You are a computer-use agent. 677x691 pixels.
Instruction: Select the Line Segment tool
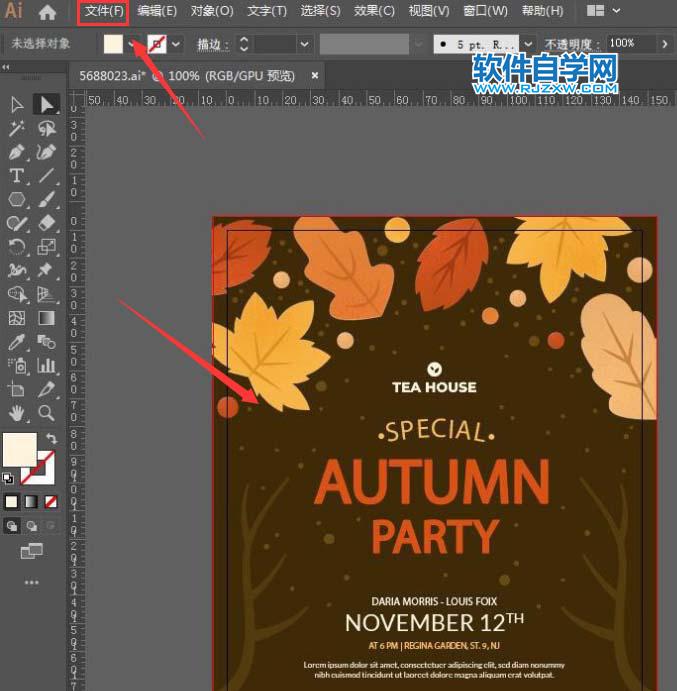(x=46, y=175)
